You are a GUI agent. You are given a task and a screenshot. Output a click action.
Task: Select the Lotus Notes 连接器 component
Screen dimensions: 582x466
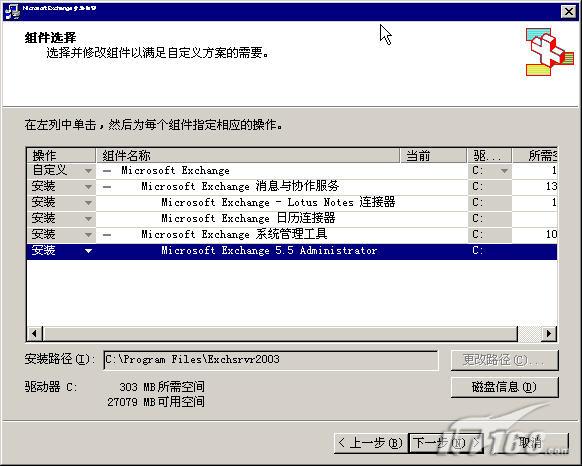tap(278, 202)
